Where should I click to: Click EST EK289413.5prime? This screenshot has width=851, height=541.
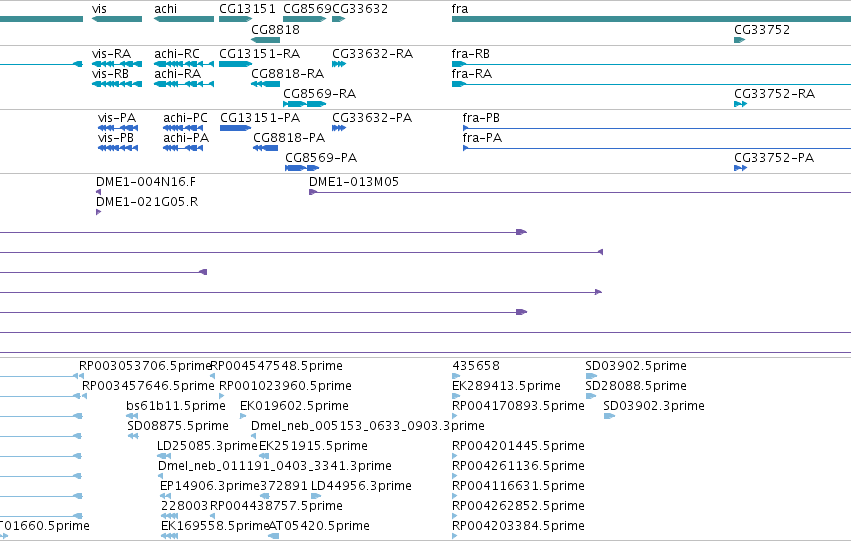pos(455,396)
